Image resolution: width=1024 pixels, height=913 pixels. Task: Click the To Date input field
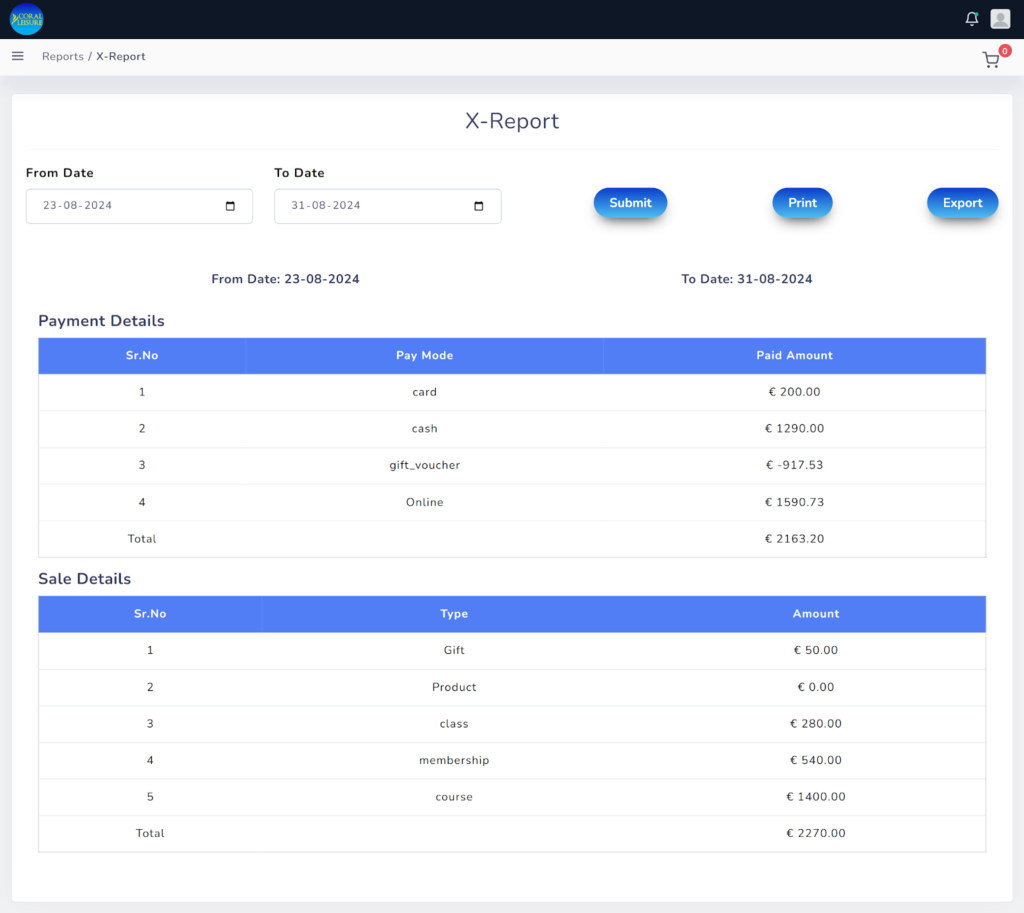coord(370,206)
